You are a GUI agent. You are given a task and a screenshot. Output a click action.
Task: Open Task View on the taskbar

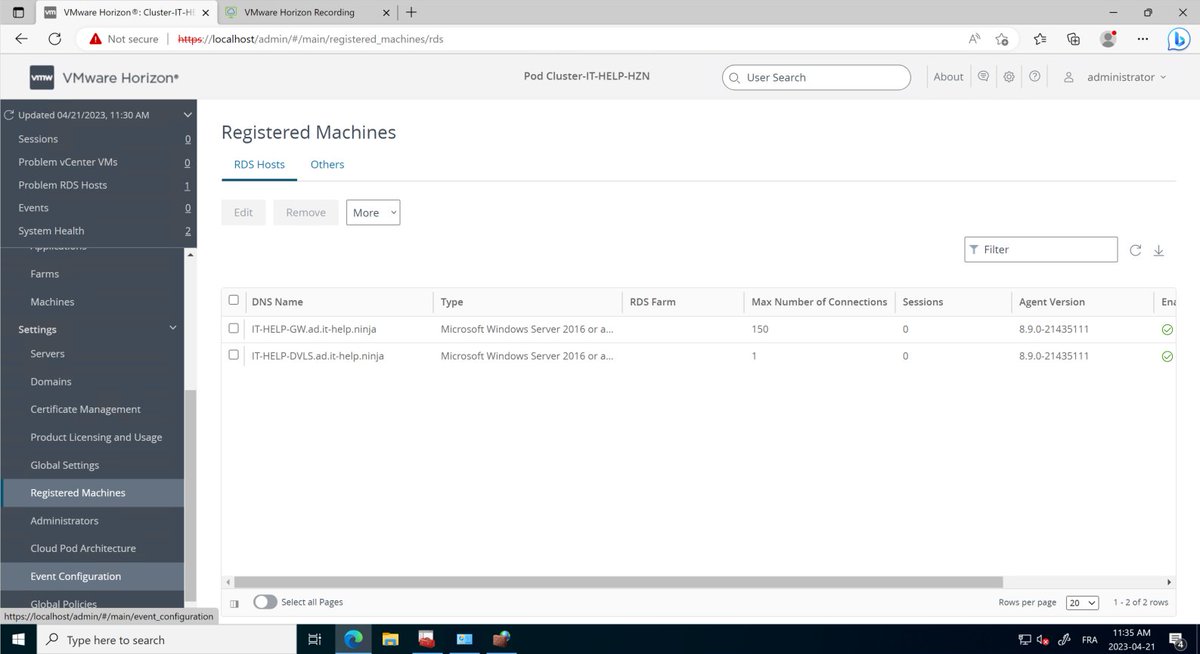point(314,640)
